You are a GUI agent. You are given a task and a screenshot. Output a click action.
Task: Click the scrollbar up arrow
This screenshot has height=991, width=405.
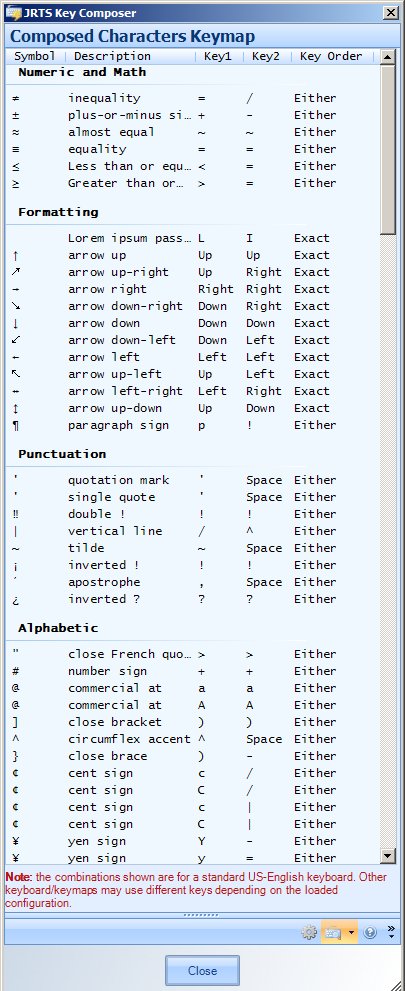(388, 56)
